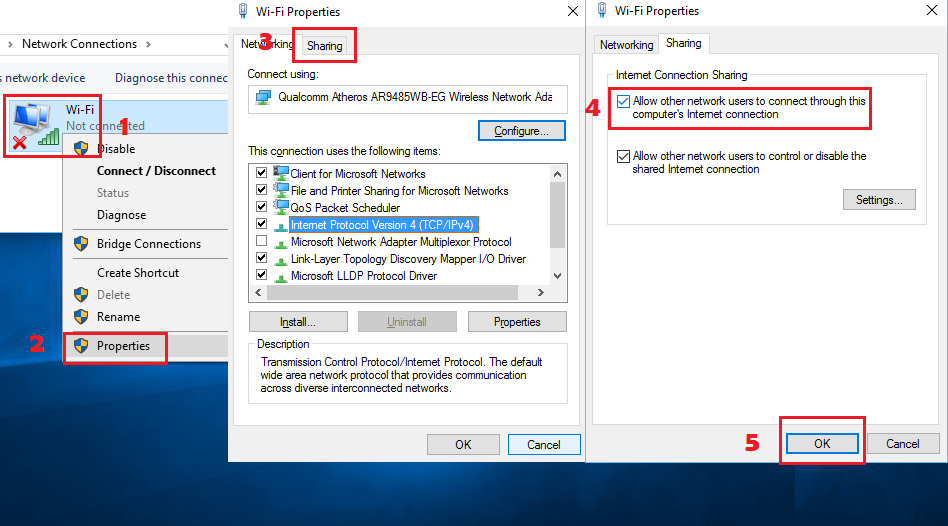Viewport: 948px width, 526px height.
Task: Click the shield icon beside Bridge Connections
Action: pyautogui.click(x=81, y=244)
